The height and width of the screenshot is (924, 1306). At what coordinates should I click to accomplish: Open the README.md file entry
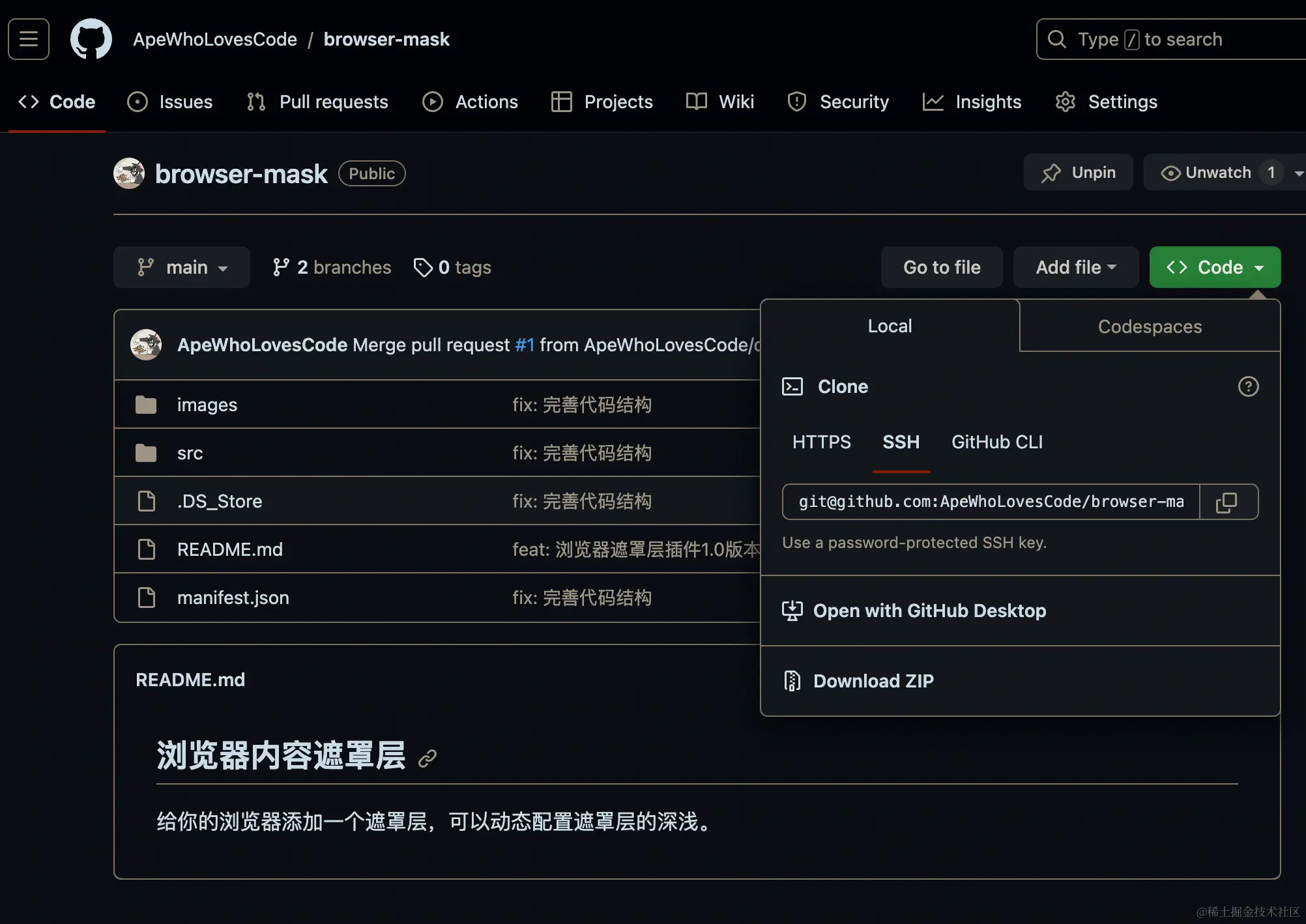pos(230,549)
